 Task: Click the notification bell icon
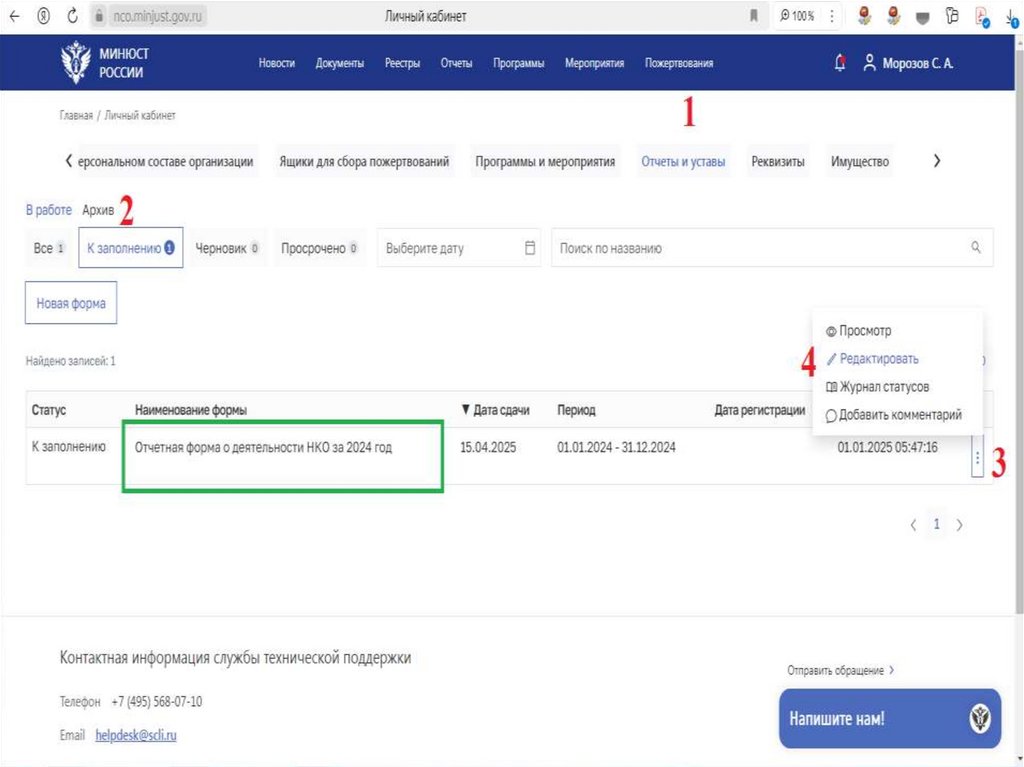(x=839, y=63)
